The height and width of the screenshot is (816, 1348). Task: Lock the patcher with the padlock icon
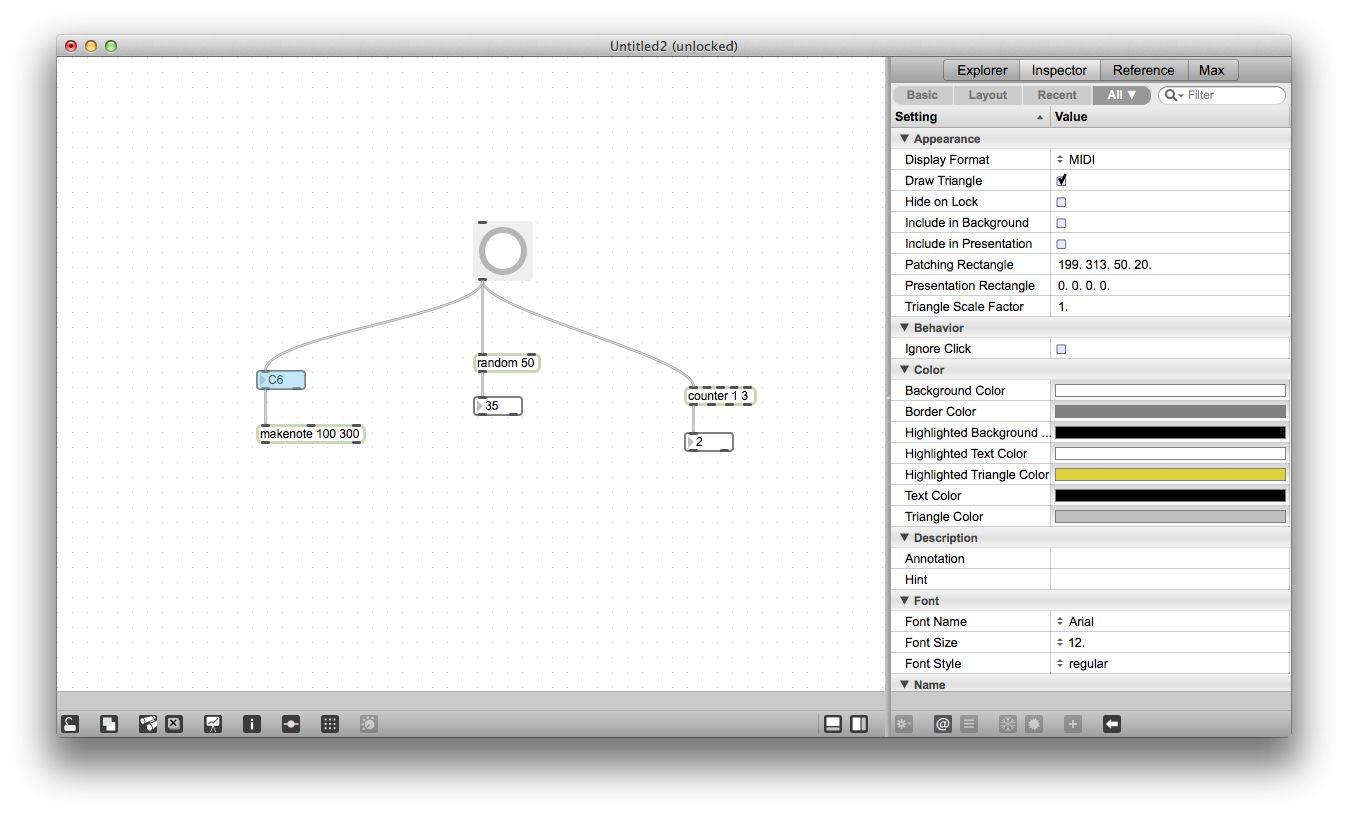click(70, 723)
